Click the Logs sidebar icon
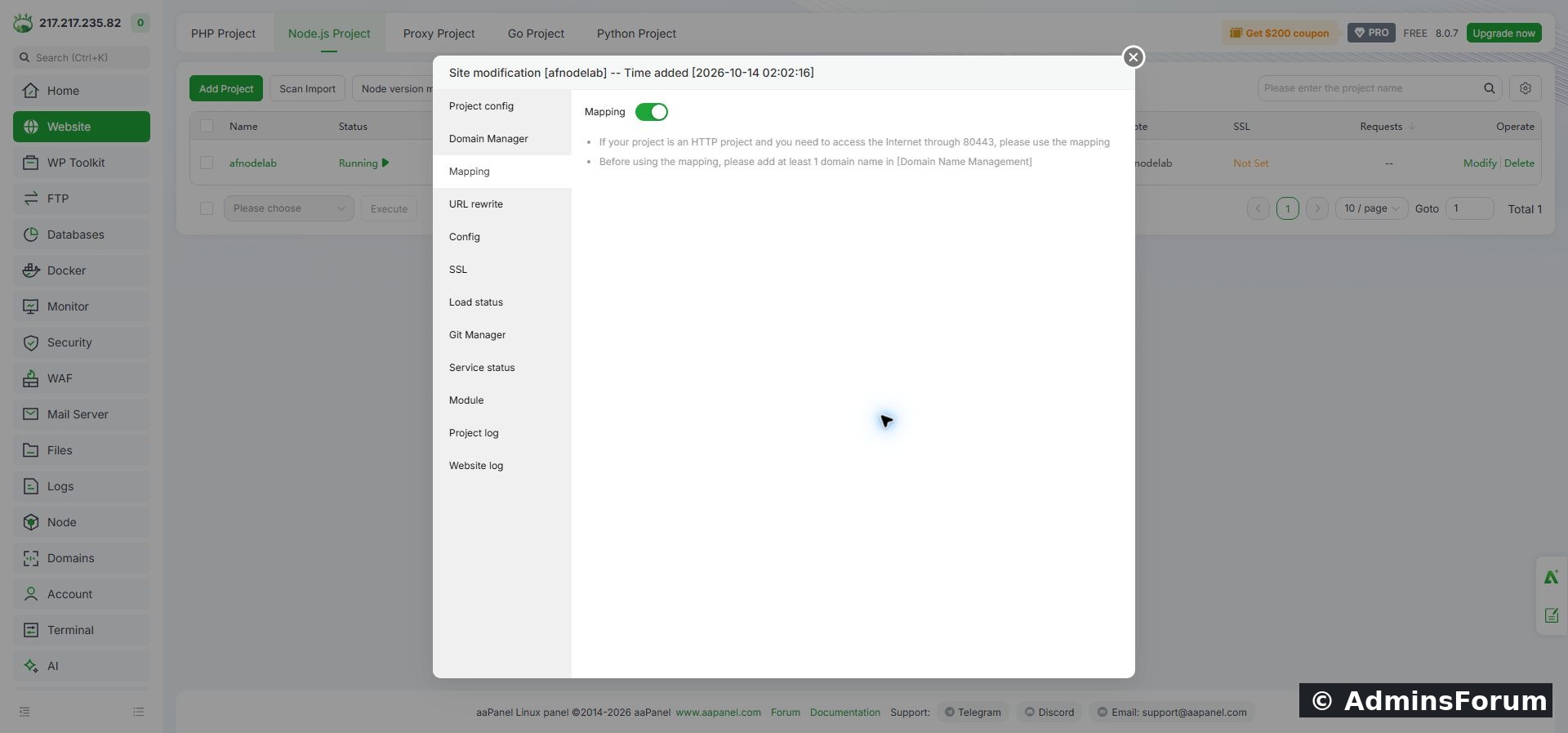1568x733 pixels. click(x=31, y=486)
